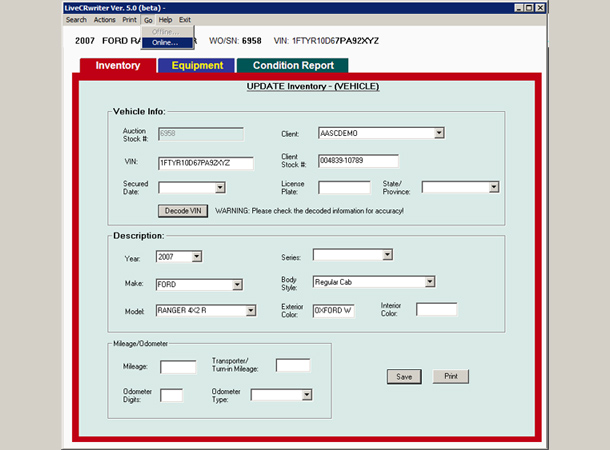Close the LiveCRwriter window
Image resolution: width=610 pixels, height=450 pixels.
coord(540,8)
